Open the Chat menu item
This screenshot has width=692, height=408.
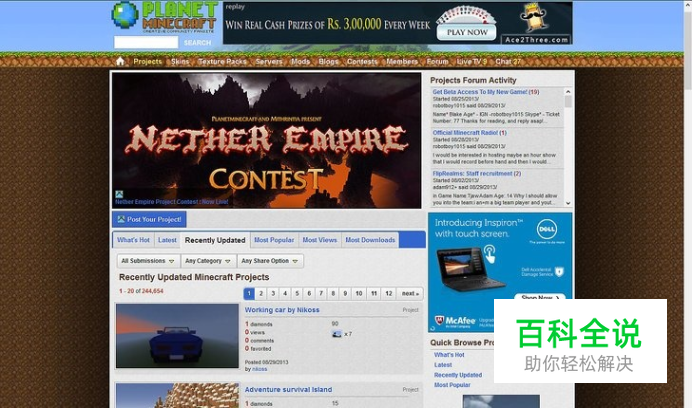[508, 61]
